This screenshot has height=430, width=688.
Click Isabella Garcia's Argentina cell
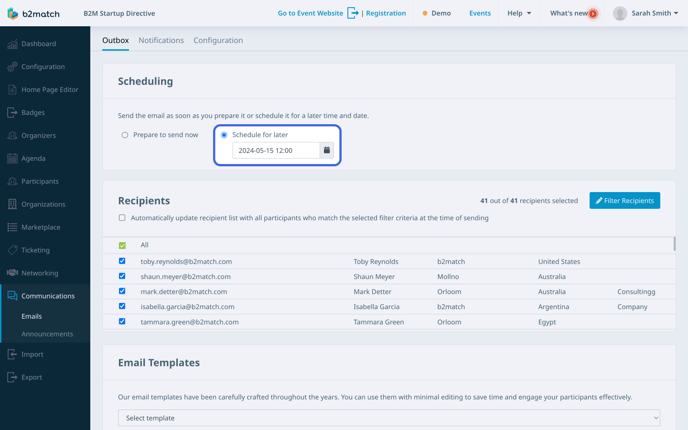(553, 307)
